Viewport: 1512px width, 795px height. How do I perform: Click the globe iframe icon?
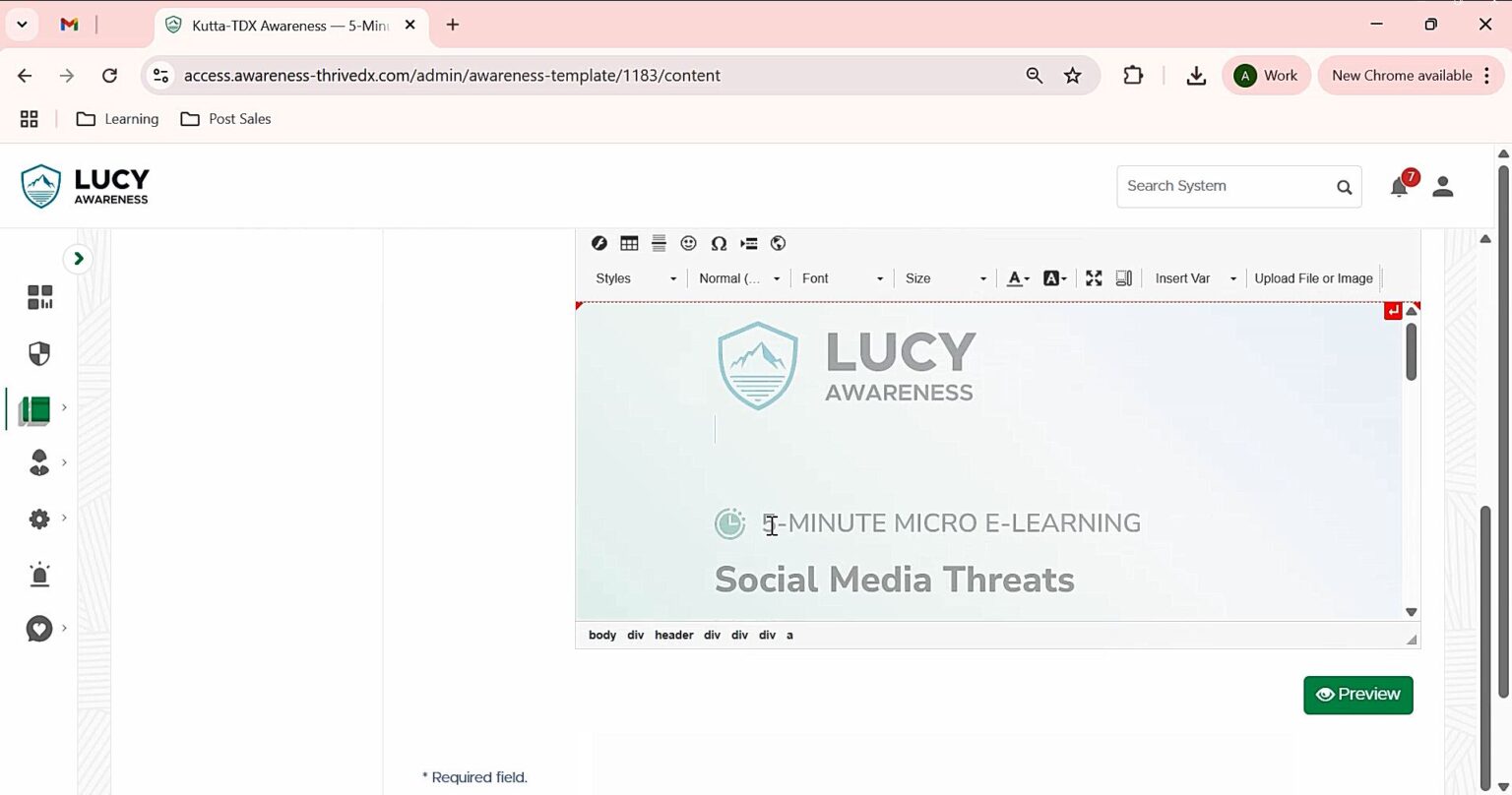[x=778, y=243]
